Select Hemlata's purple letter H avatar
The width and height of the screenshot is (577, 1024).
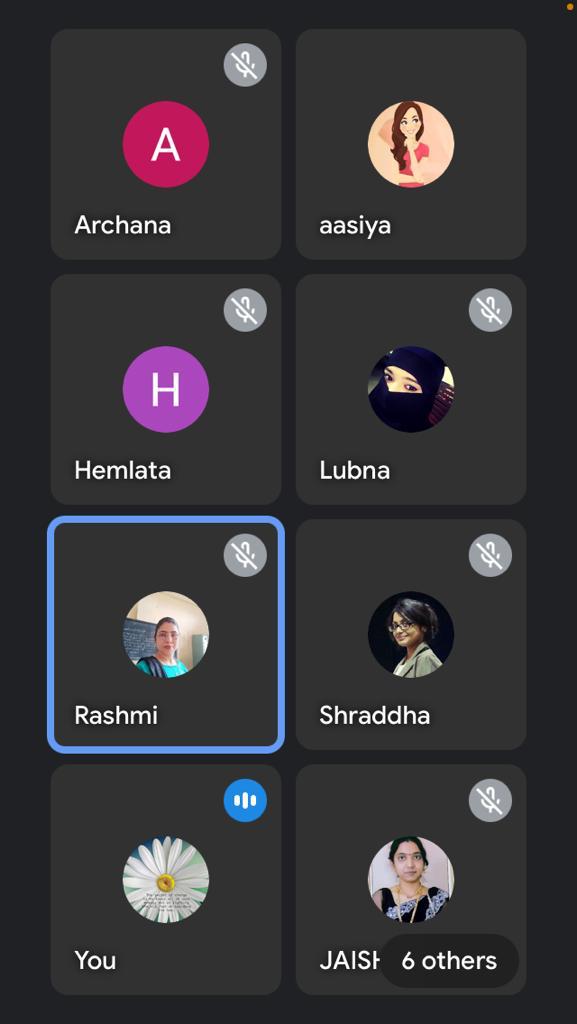pyautogui.click(x=166, y=389)
